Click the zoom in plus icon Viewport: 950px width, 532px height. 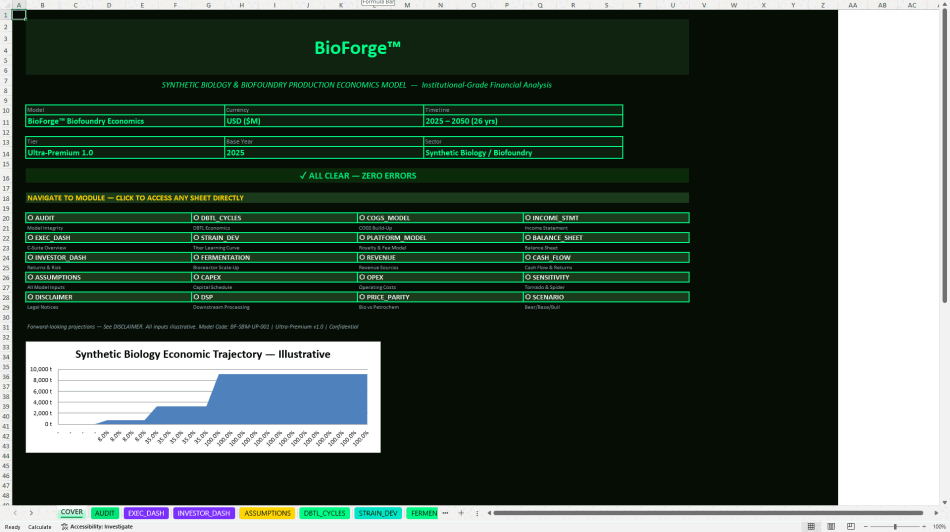click(x=924, y=527)
